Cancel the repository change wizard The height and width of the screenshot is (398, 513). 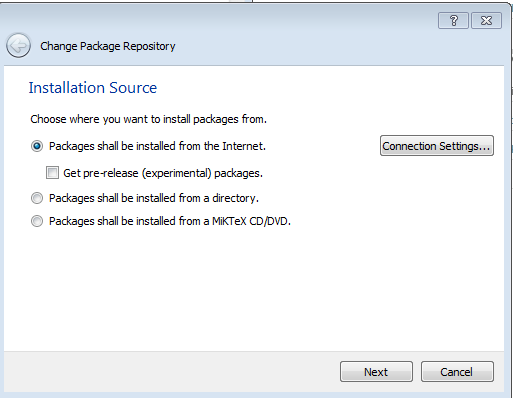click(x=457, y=371)
